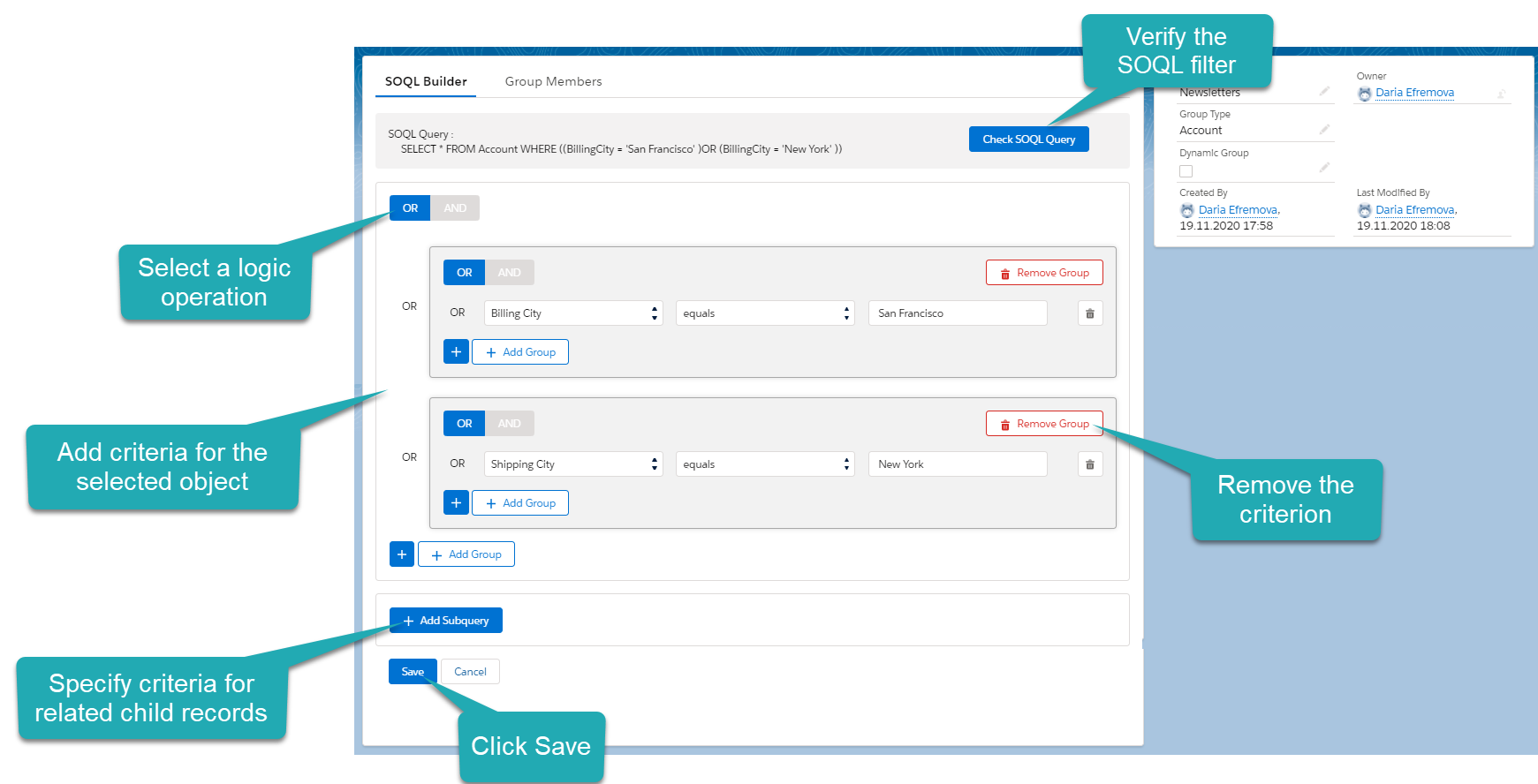Screen dimensions: 1538x784
Task: Select AND for the top-level logic
Action: (455, 207)
